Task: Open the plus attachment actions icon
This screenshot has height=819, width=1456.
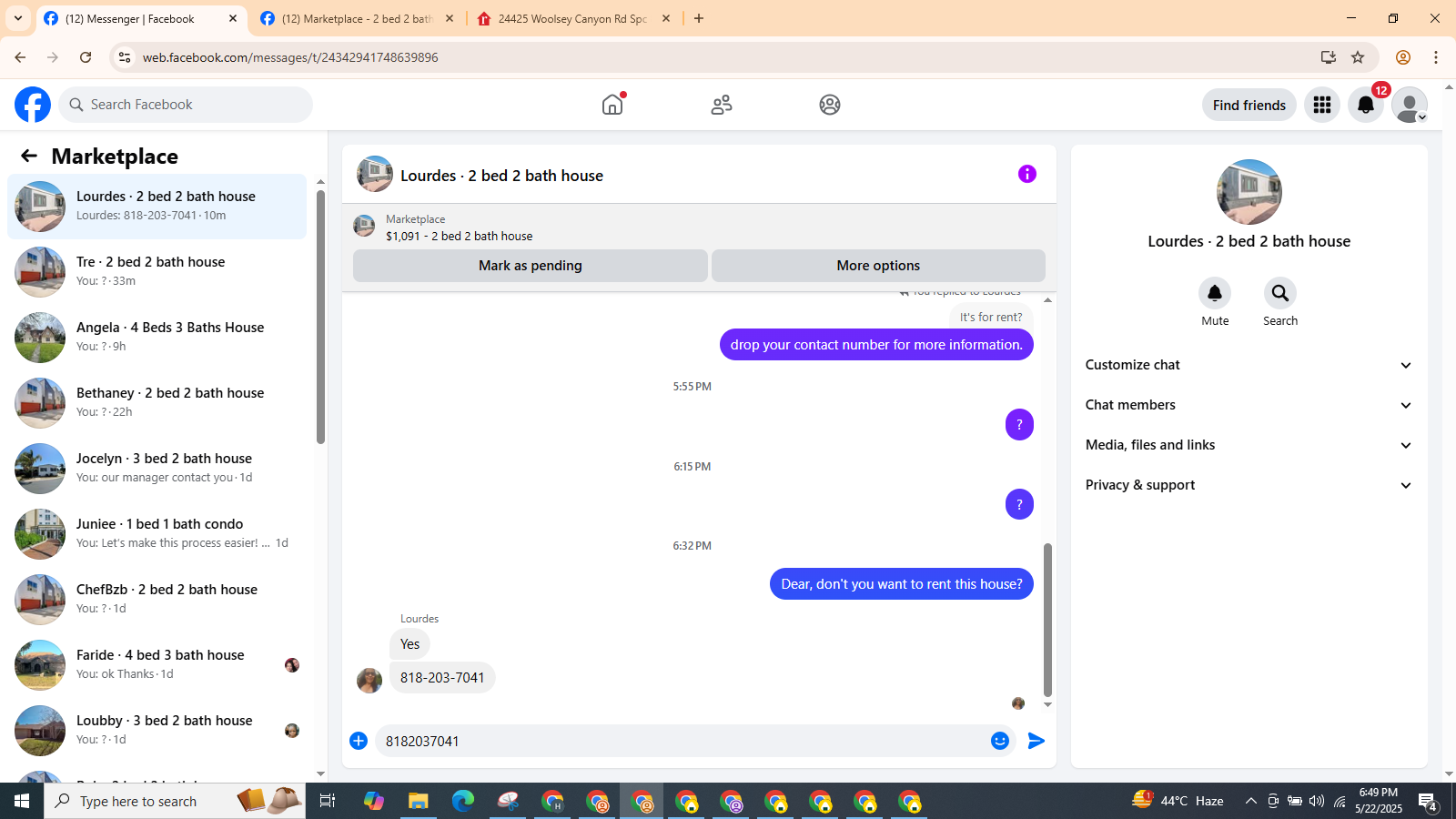Action: 359,741
